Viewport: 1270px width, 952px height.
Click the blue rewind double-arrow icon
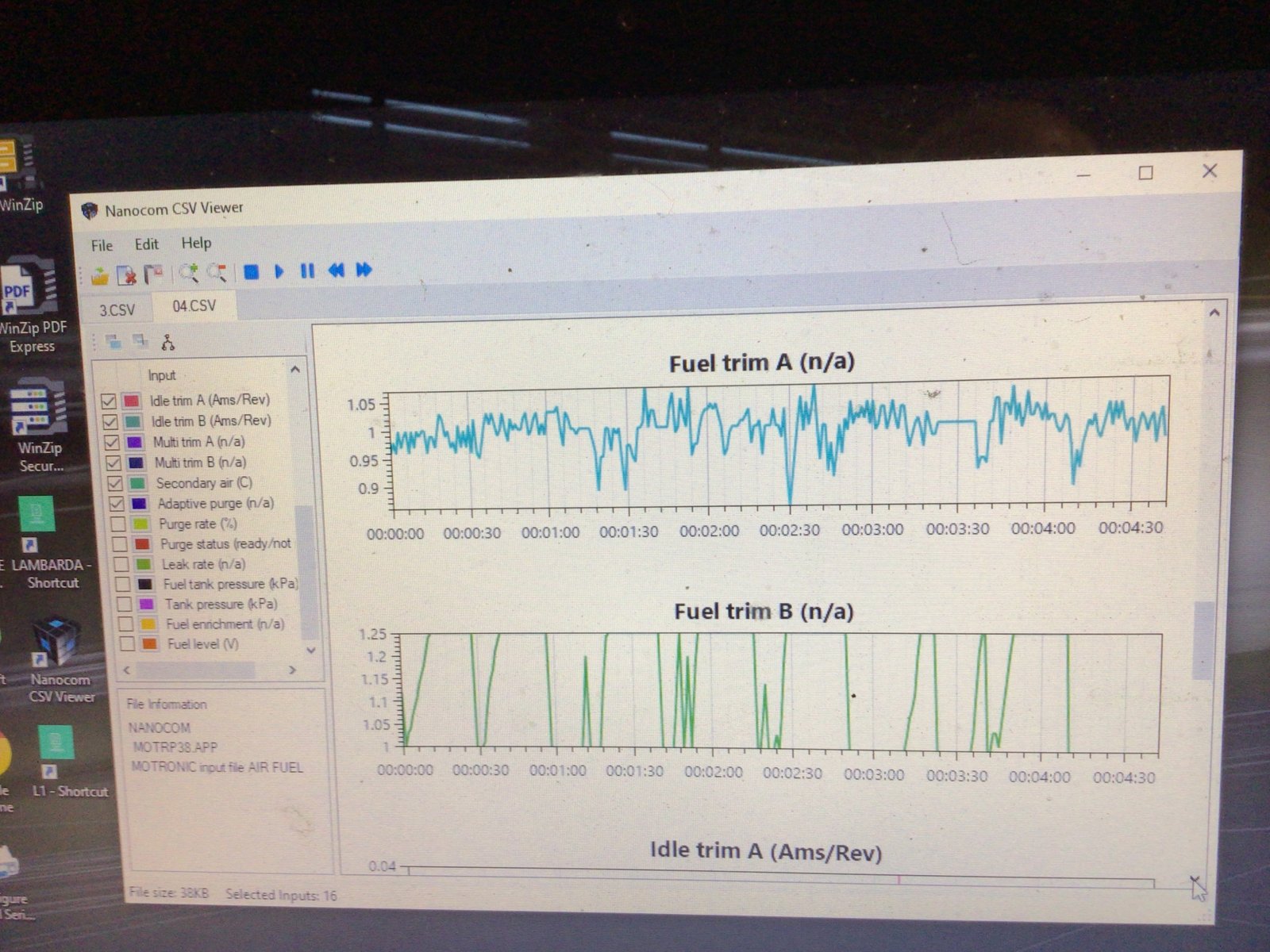tap(337, 271)
